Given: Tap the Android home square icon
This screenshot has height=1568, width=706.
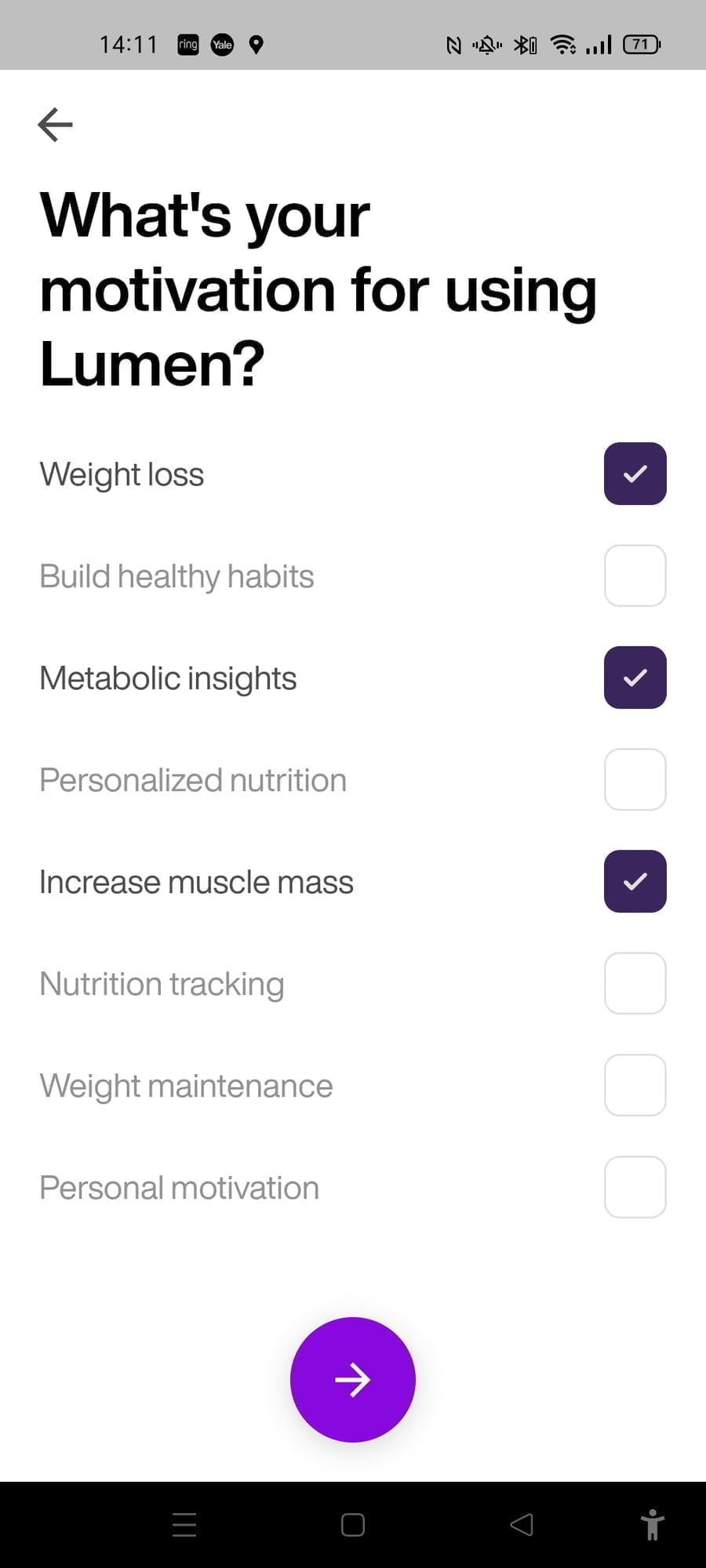Looking at the screenshot, I should pyautogui.click(x=353, y=1525).
